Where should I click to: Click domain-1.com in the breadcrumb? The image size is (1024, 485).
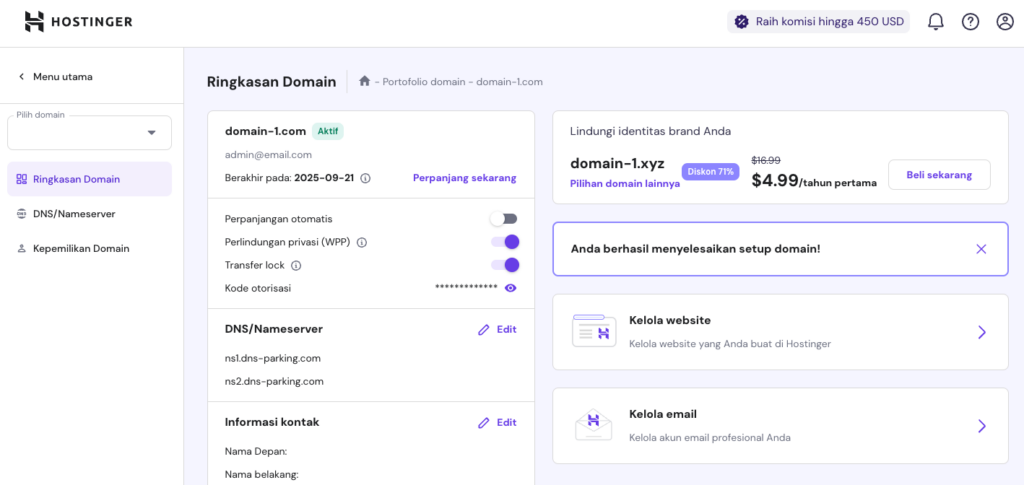tap(509, 82)
